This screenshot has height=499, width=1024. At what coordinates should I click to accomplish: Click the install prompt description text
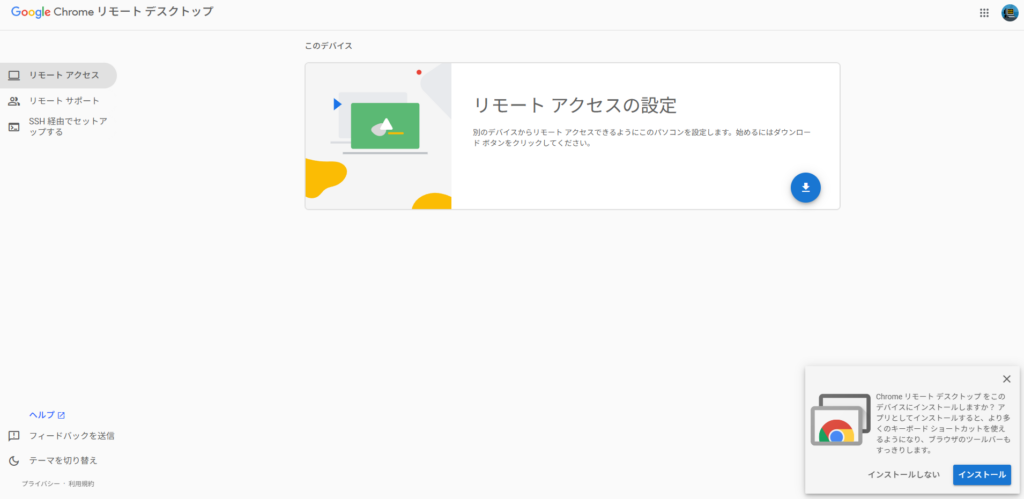pyautogui.click(x=942, y=423)
